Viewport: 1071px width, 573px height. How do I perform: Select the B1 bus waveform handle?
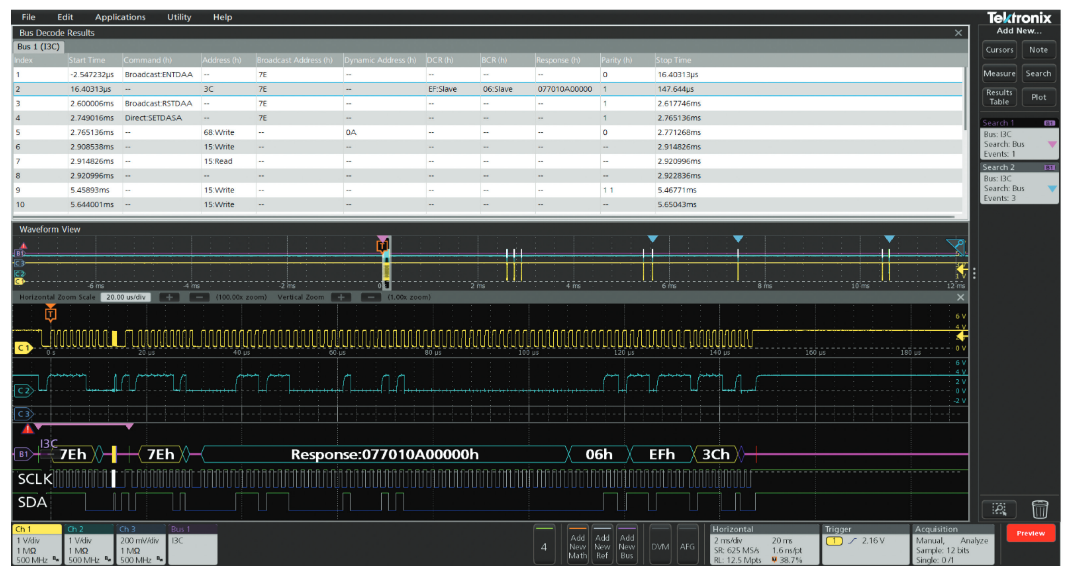coord(23,454)
